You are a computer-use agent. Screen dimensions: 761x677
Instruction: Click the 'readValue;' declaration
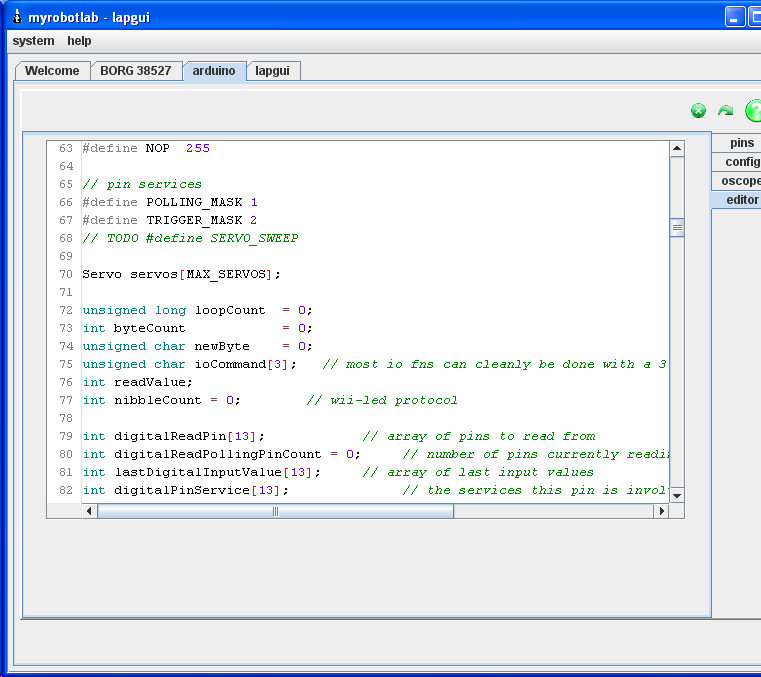[x=153, y=382]
